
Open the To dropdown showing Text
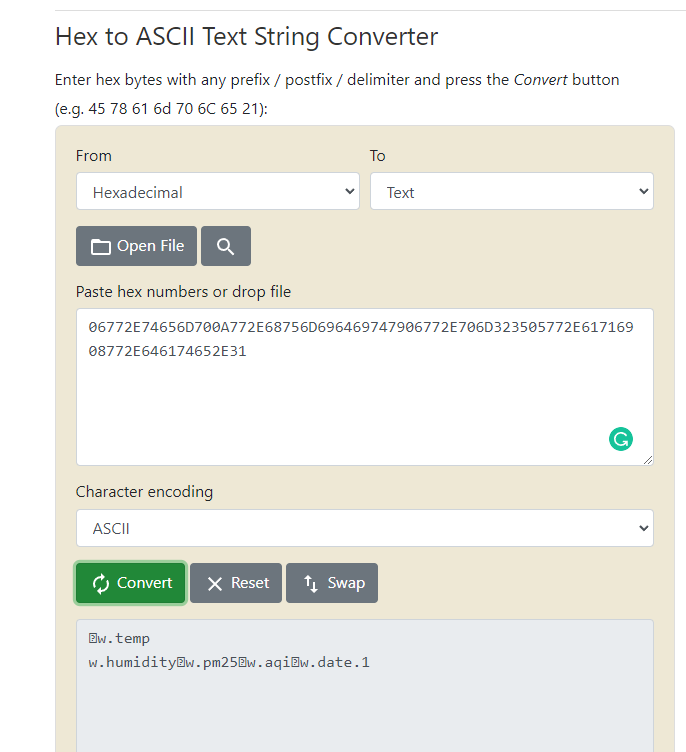point(512,191)
